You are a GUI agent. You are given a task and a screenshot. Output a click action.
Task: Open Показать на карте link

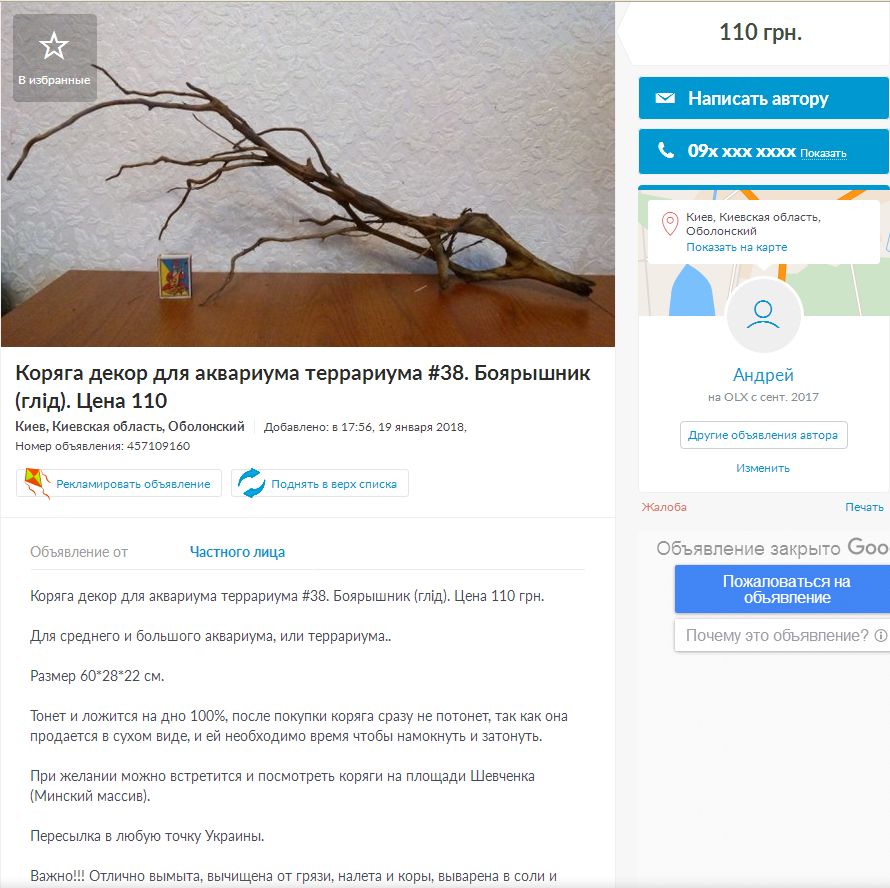click(736, 247)
